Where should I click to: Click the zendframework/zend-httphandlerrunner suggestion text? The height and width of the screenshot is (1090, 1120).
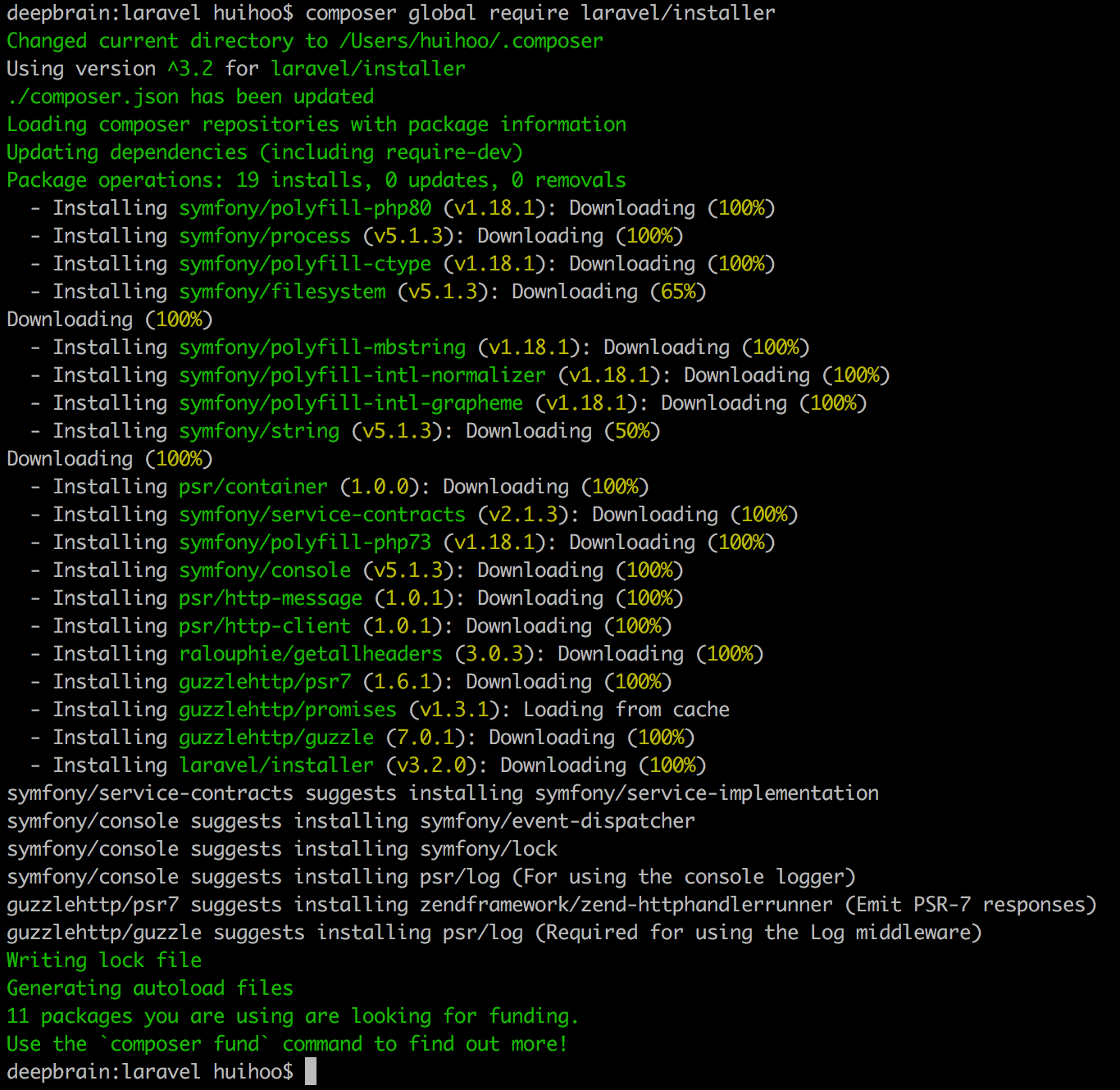point(626,905)
